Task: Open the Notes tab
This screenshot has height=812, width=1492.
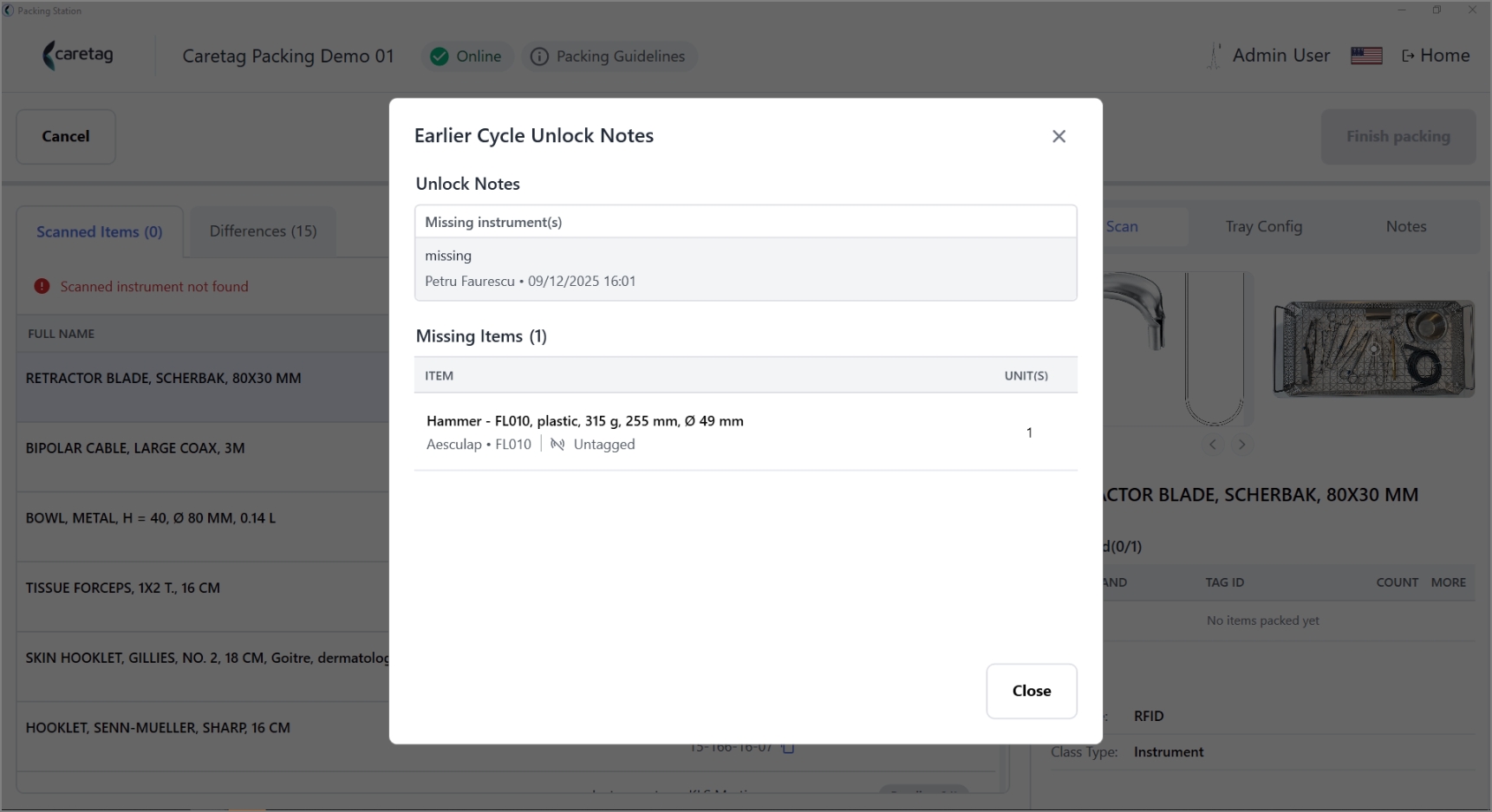Action: (x=1405, y=226)
